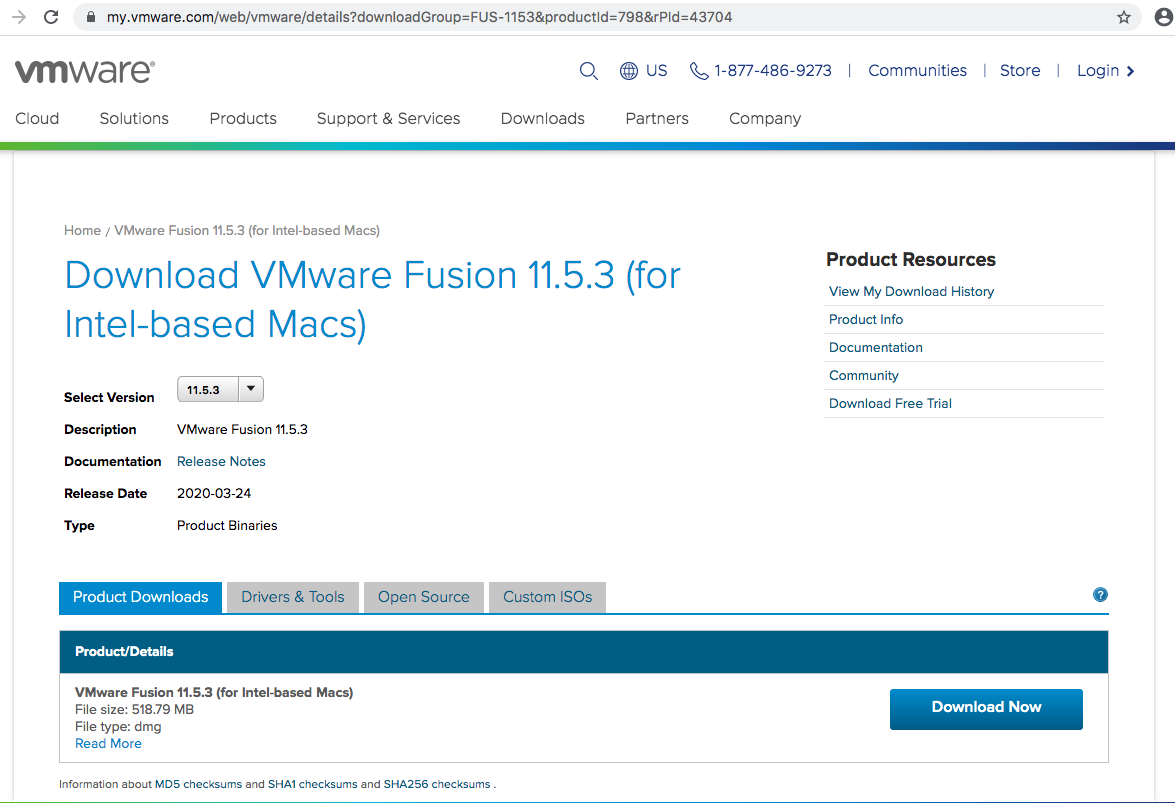Click the description value VMware Fusion 11.5.3

[x=242, y=430]
